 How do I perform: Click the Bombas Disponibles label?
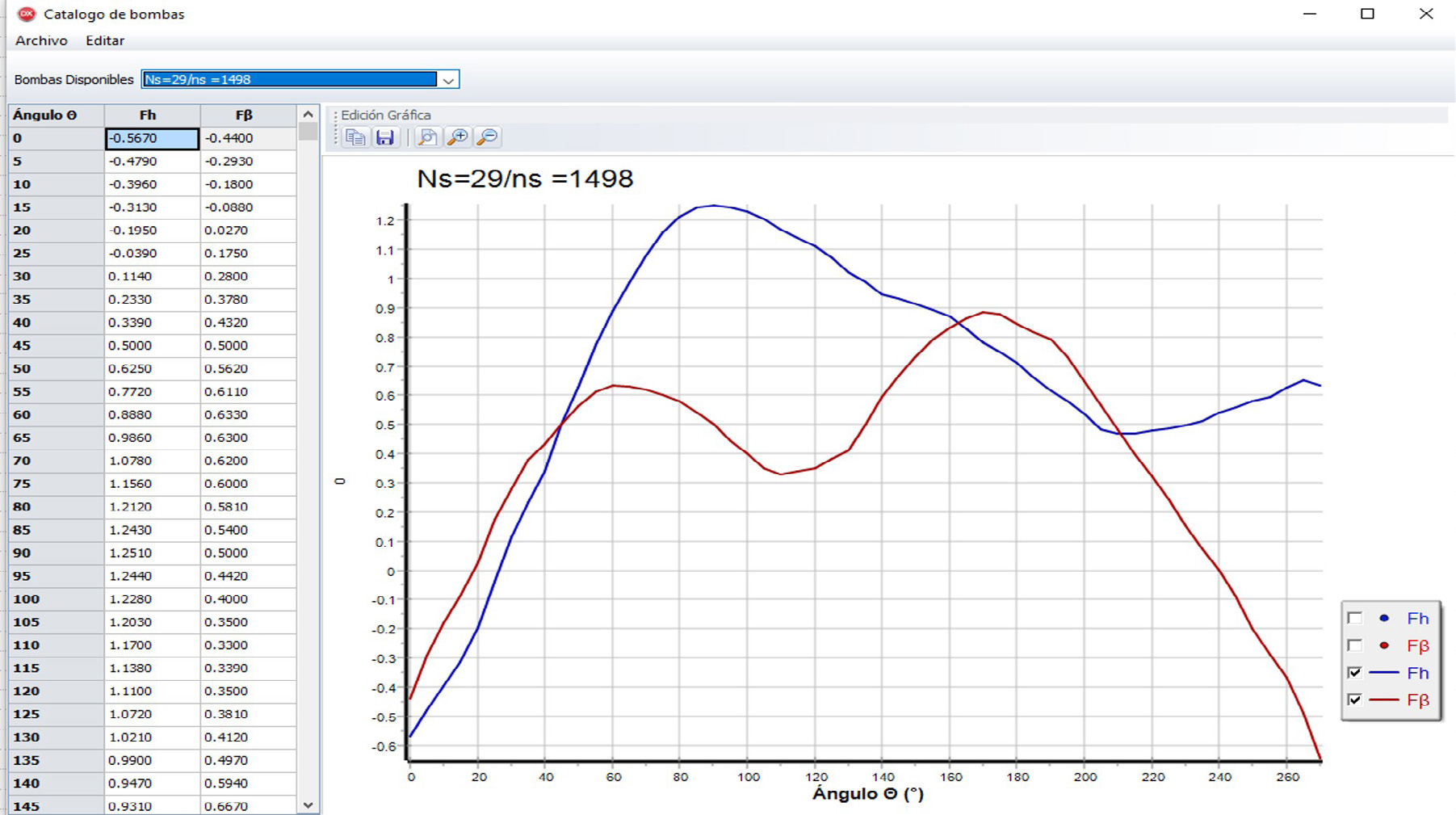pyautogui.click(x=73, y=79)
